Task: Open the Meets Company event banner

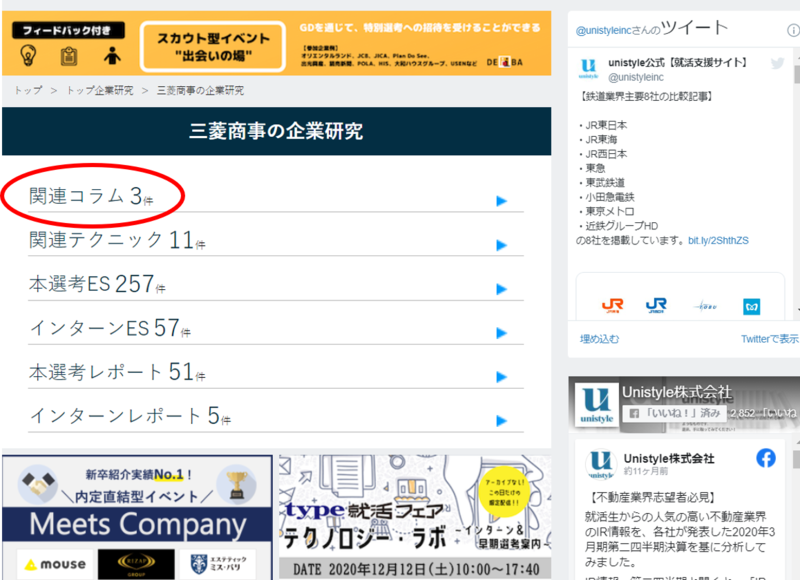Action: pos(137,517)
